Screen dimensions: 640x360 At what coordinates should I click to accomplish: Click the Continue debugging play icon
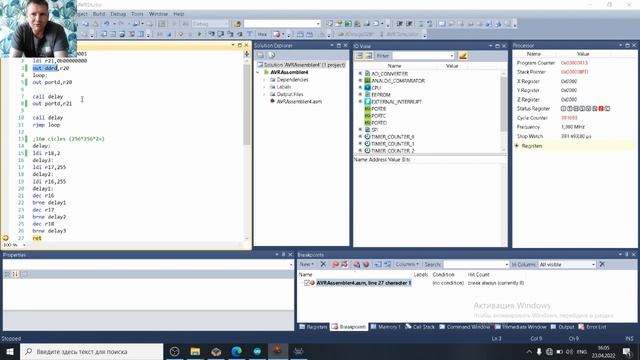click(200, 34)
